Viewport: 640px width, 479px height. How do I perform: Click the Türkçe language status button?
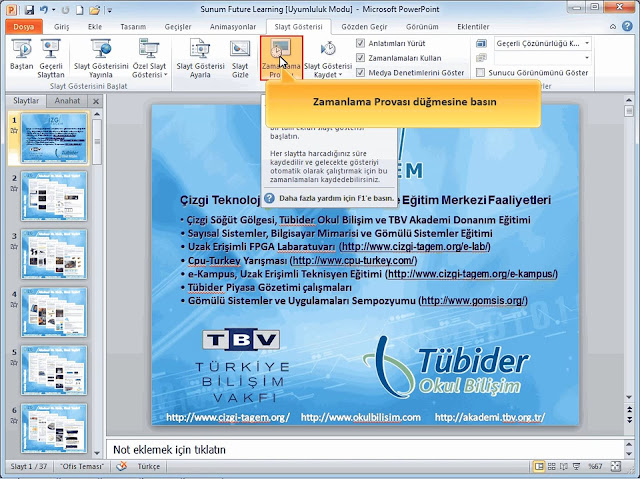tap(149, 466)
